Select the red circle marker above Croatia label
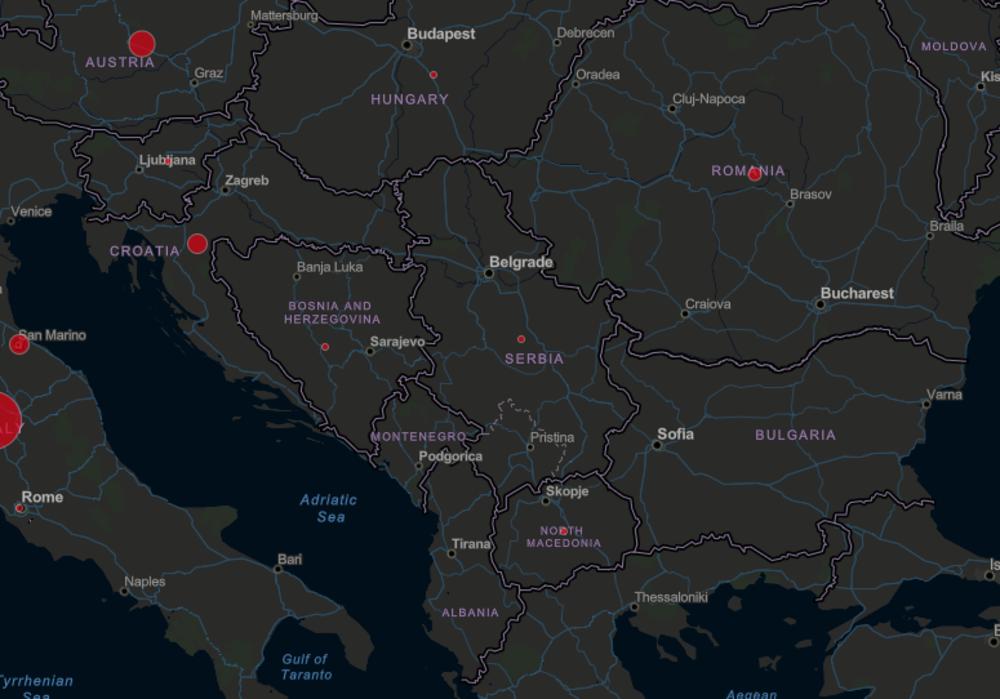The height and width of the screenshot is (699, 1000). [197, 243]
